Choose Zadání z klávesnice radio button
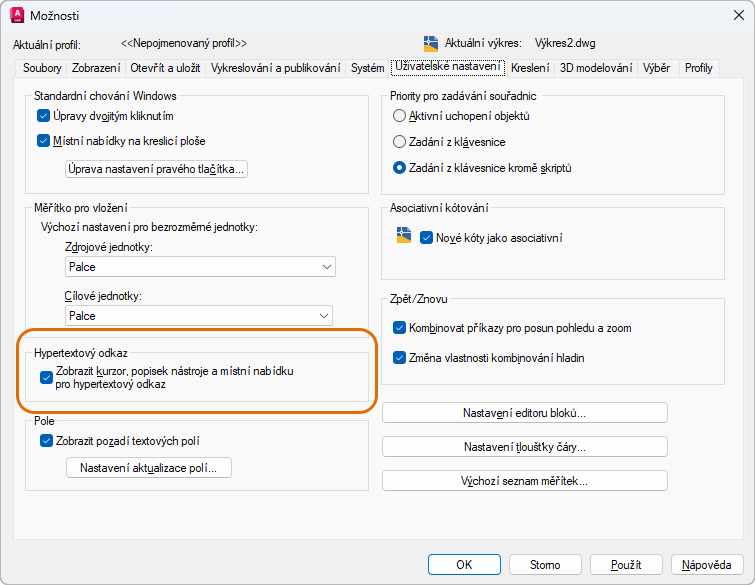This screenshot has width=755, height=585. [400, 142]
